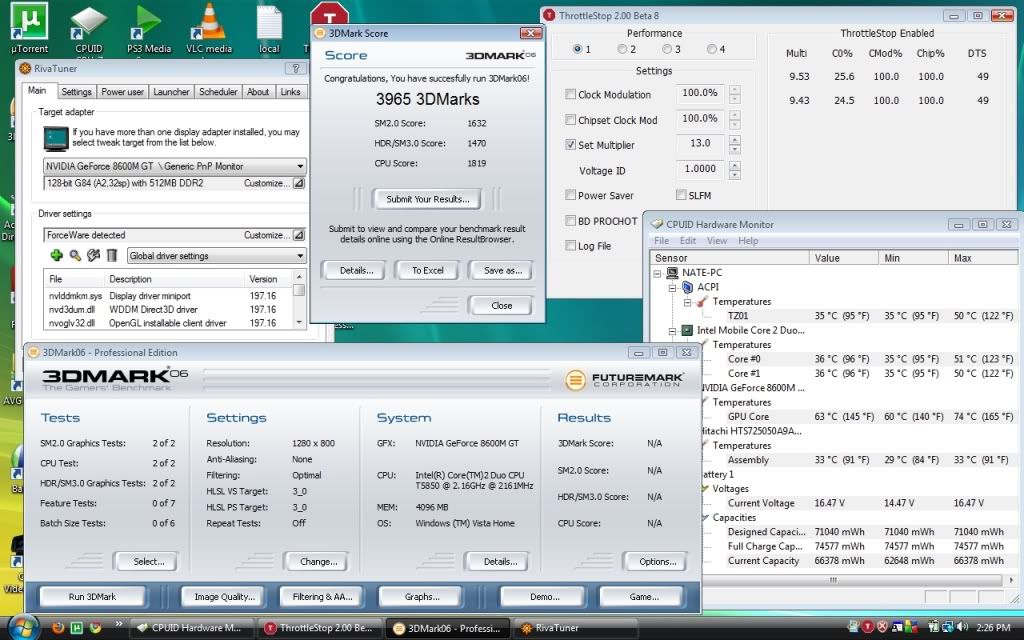
Task: Open Image Quality in 3DMark06
Action: (x=224, y=596)
